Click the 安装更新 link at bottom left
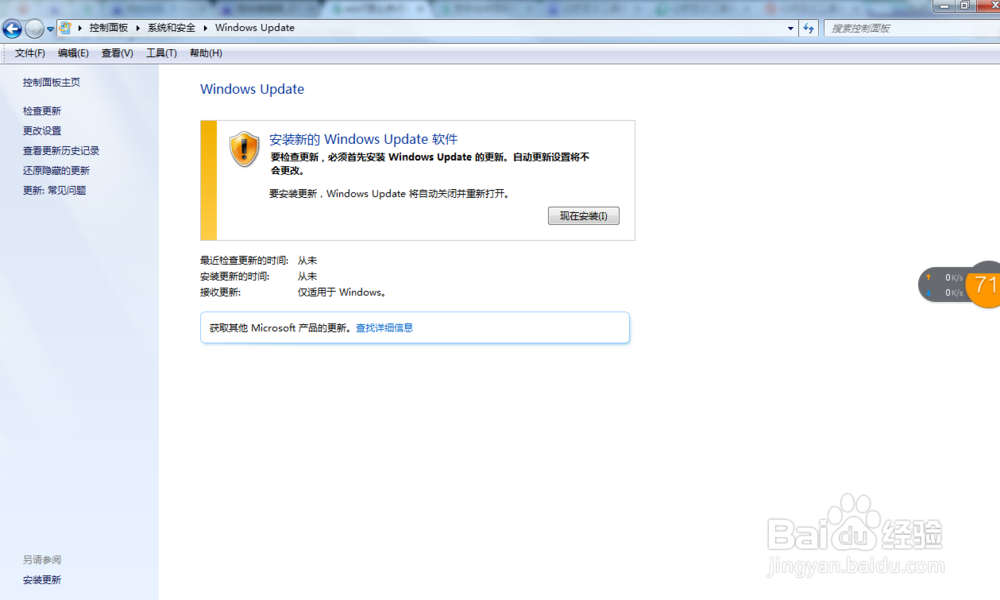The height and width of the screenshot is (600, 1000). click(x=42, y=580)
